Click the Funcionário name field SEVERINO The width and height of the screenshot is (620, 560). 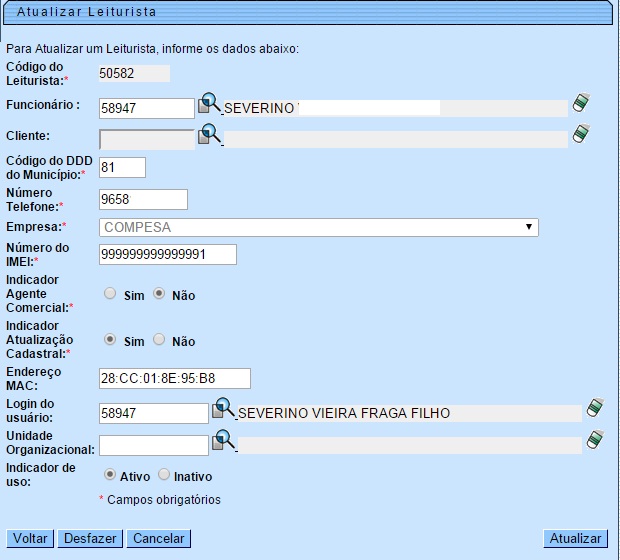click(396, 108)
